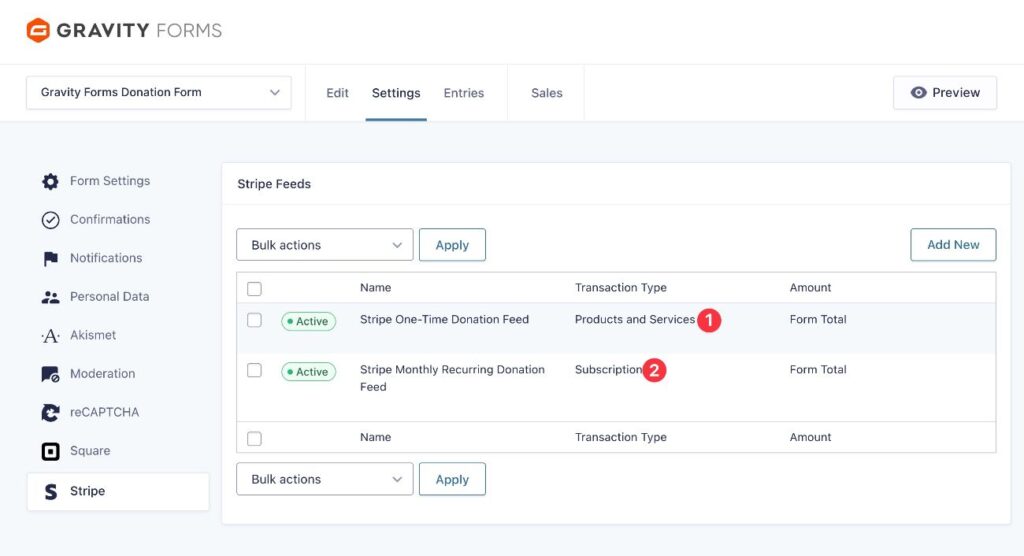Click the top Apply button

pos(452,245)
